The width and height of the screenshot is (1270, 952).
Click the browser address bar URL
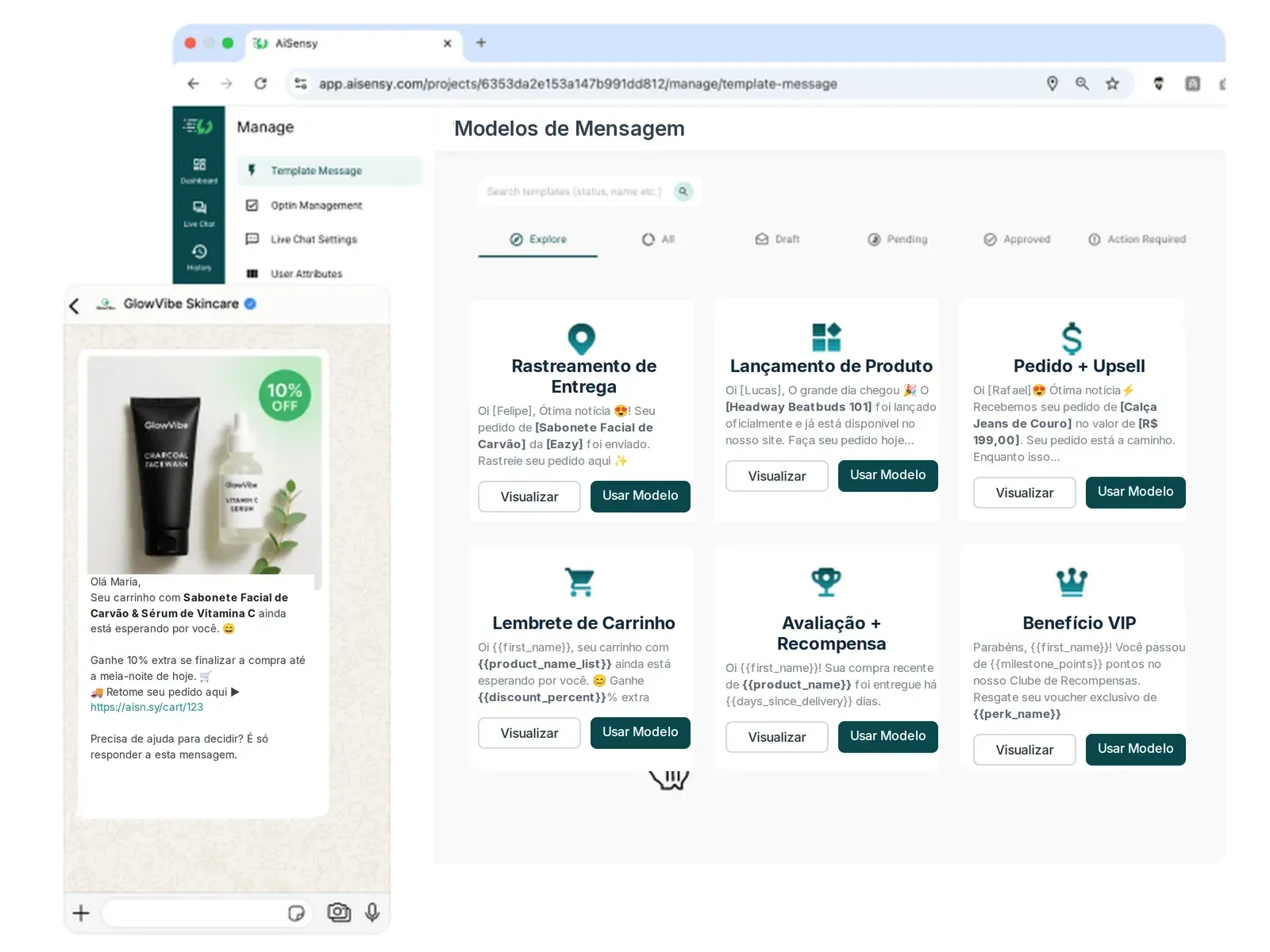tap(578, 83)
